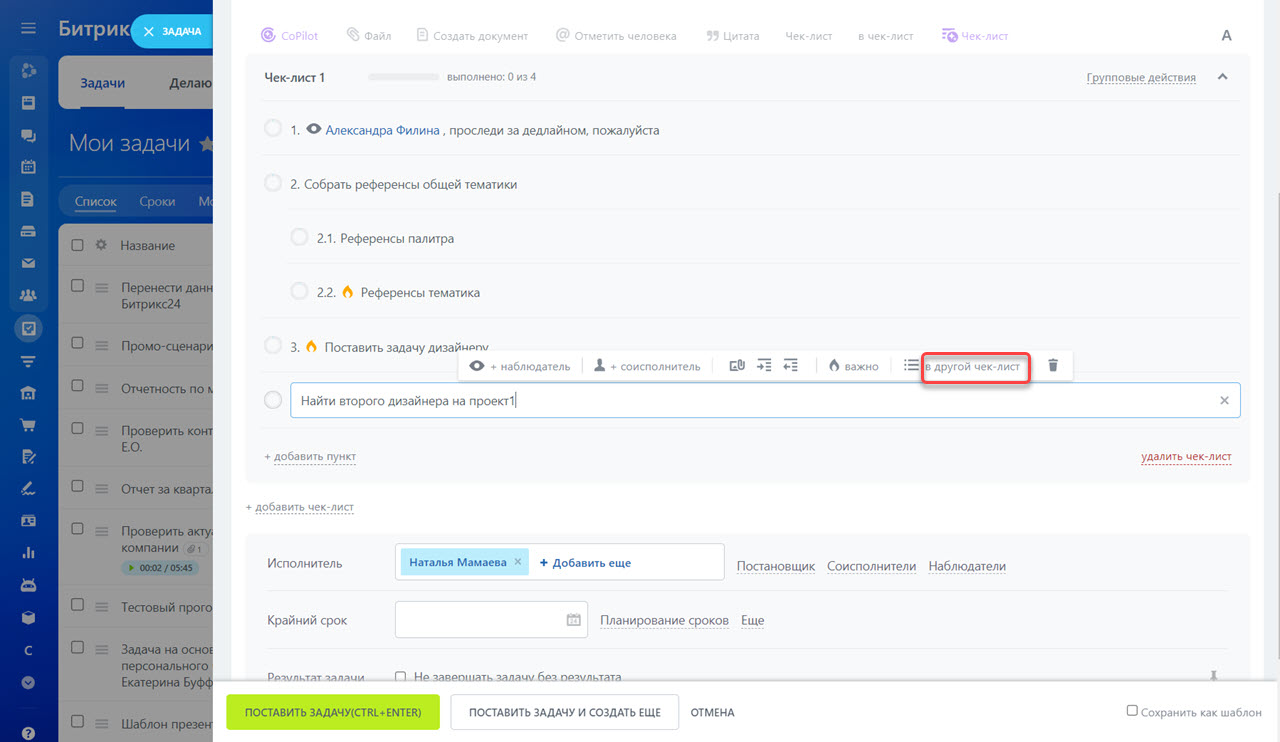Click the + добавить пункт link
1280x742 pixels.
[x=310, y=456]
